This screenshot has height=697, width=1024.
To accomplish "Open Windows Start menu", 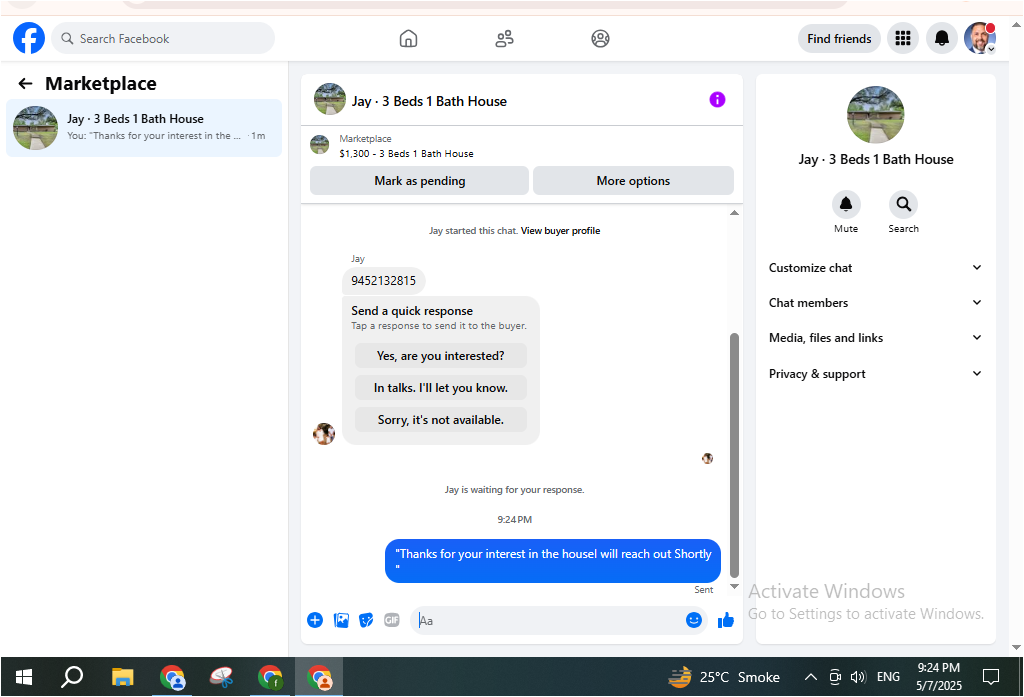I will [x=24, y=677].
